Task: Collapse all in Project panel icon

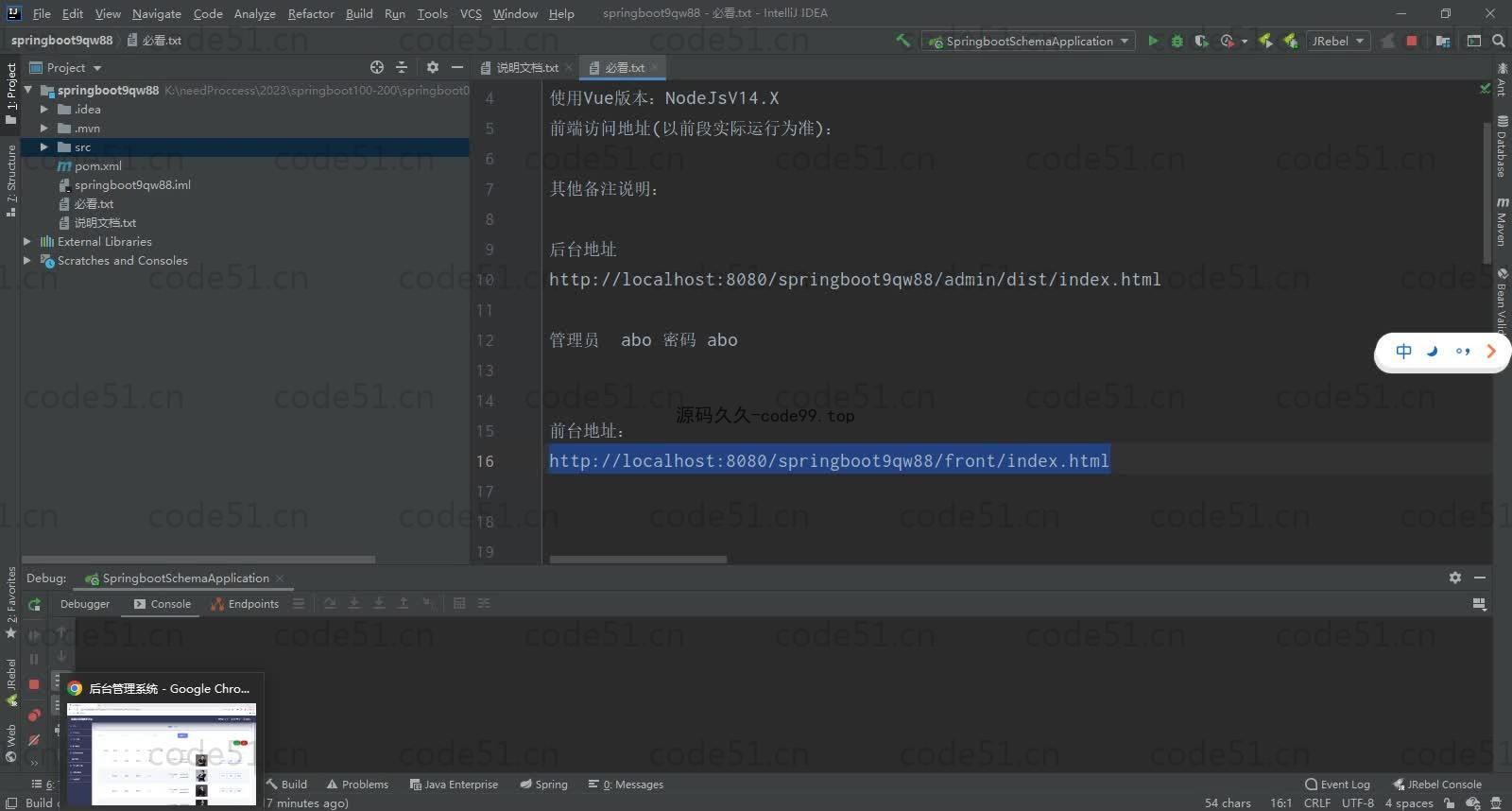Action: (x=402, y=67)
